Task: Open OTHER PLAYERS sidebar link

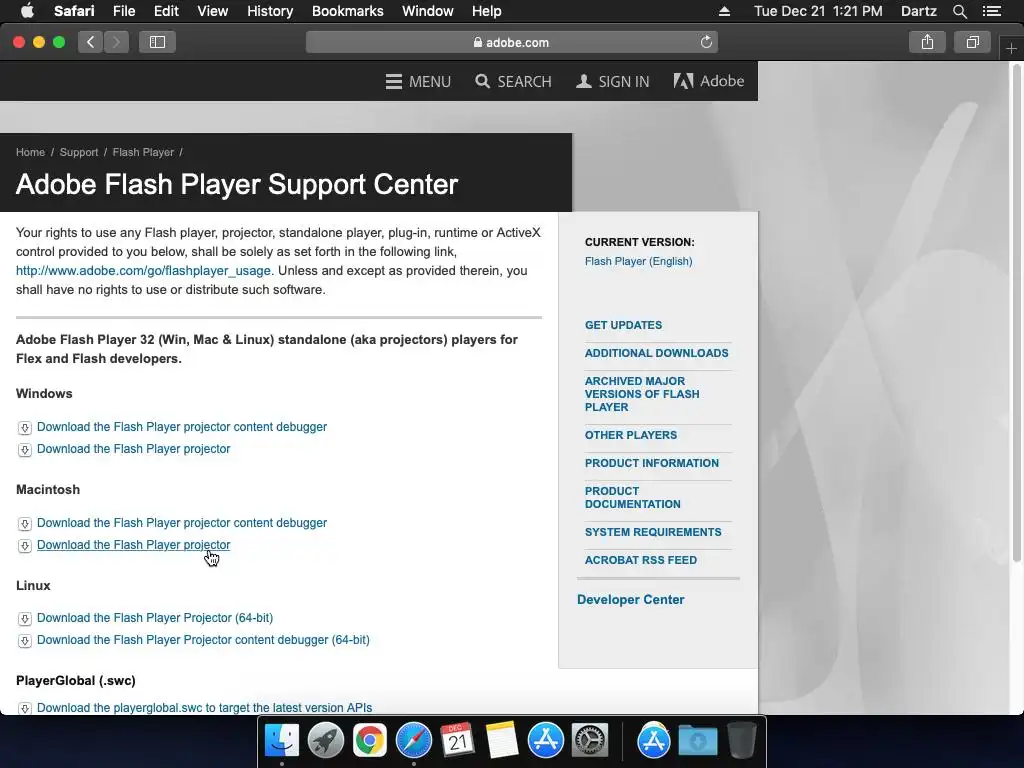Action: pyautogui.click(x=630, y=435)
